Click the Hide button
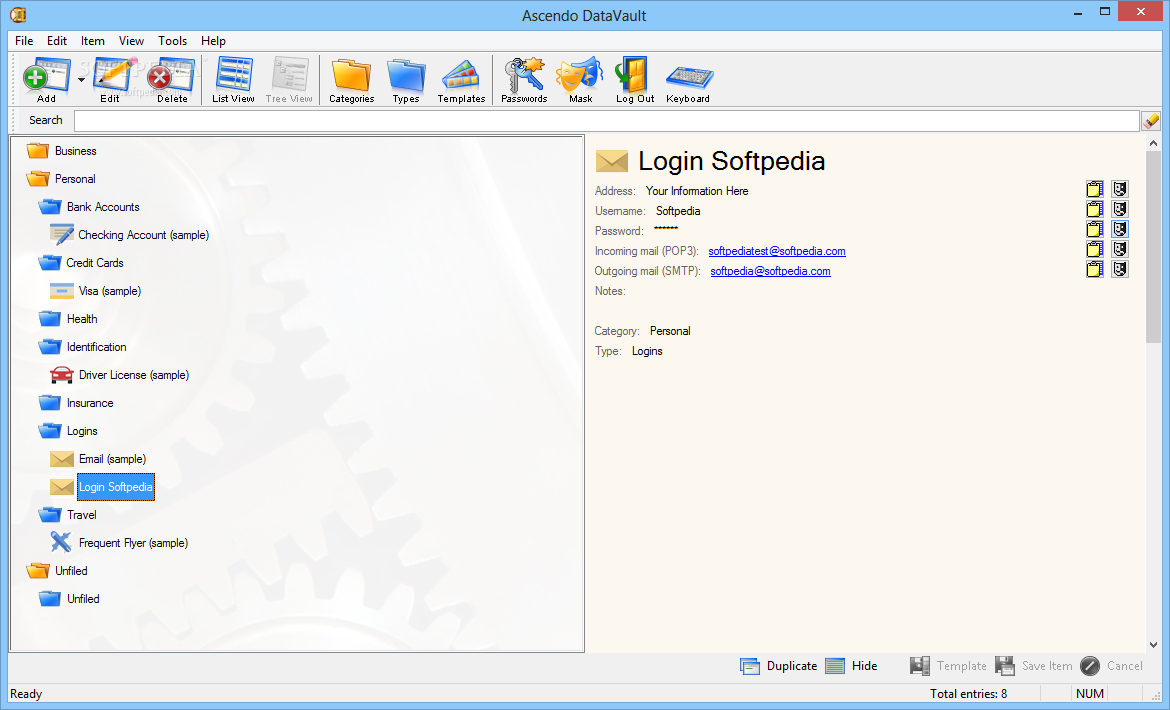Screen dimensions: 1170x710 click(851, 666)
